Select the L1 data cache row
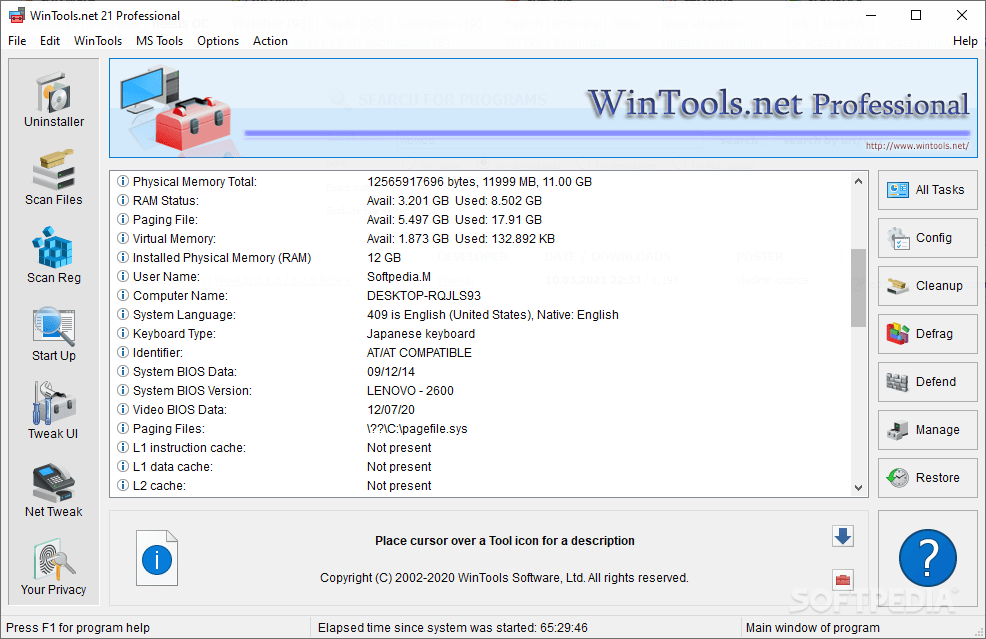986x639 pixels. tap(481, 467)
